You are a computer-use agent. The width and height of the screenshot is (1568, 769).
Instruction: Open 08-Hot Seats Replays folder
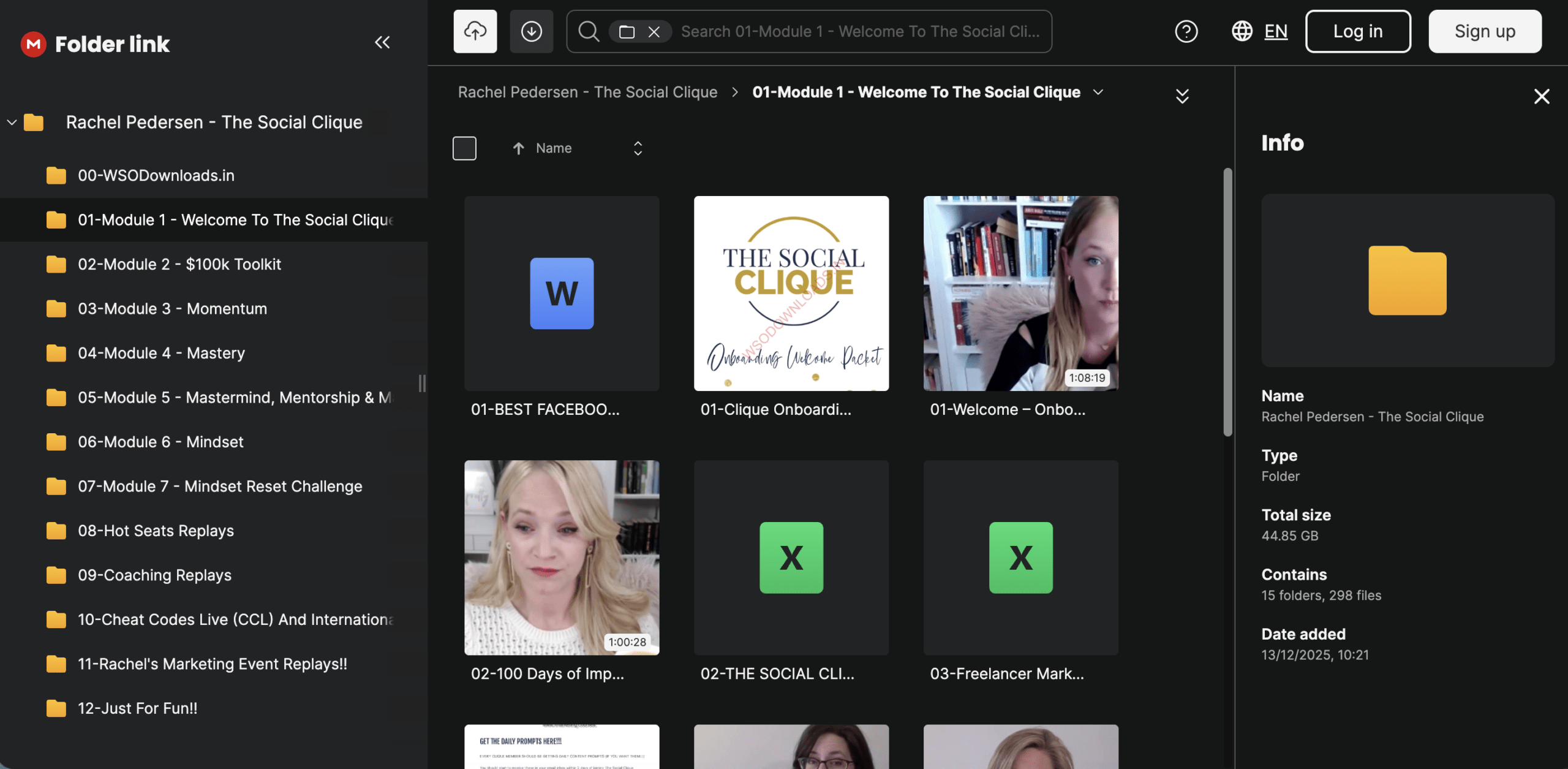click(156, 531)
